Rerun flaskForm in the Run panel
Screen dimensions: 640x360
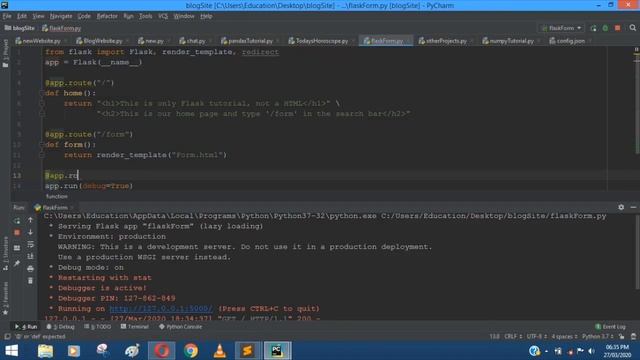pyautogui.click(x=17, y=220)
